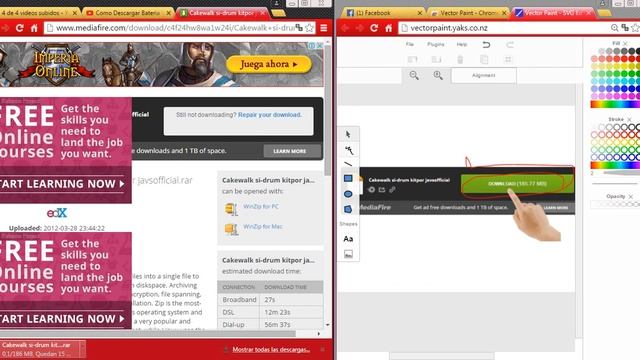The width and height of the screenshot is (640, 360).
Task: Open the Help menu
Action: pyautogui.click(x=462, y=44)
